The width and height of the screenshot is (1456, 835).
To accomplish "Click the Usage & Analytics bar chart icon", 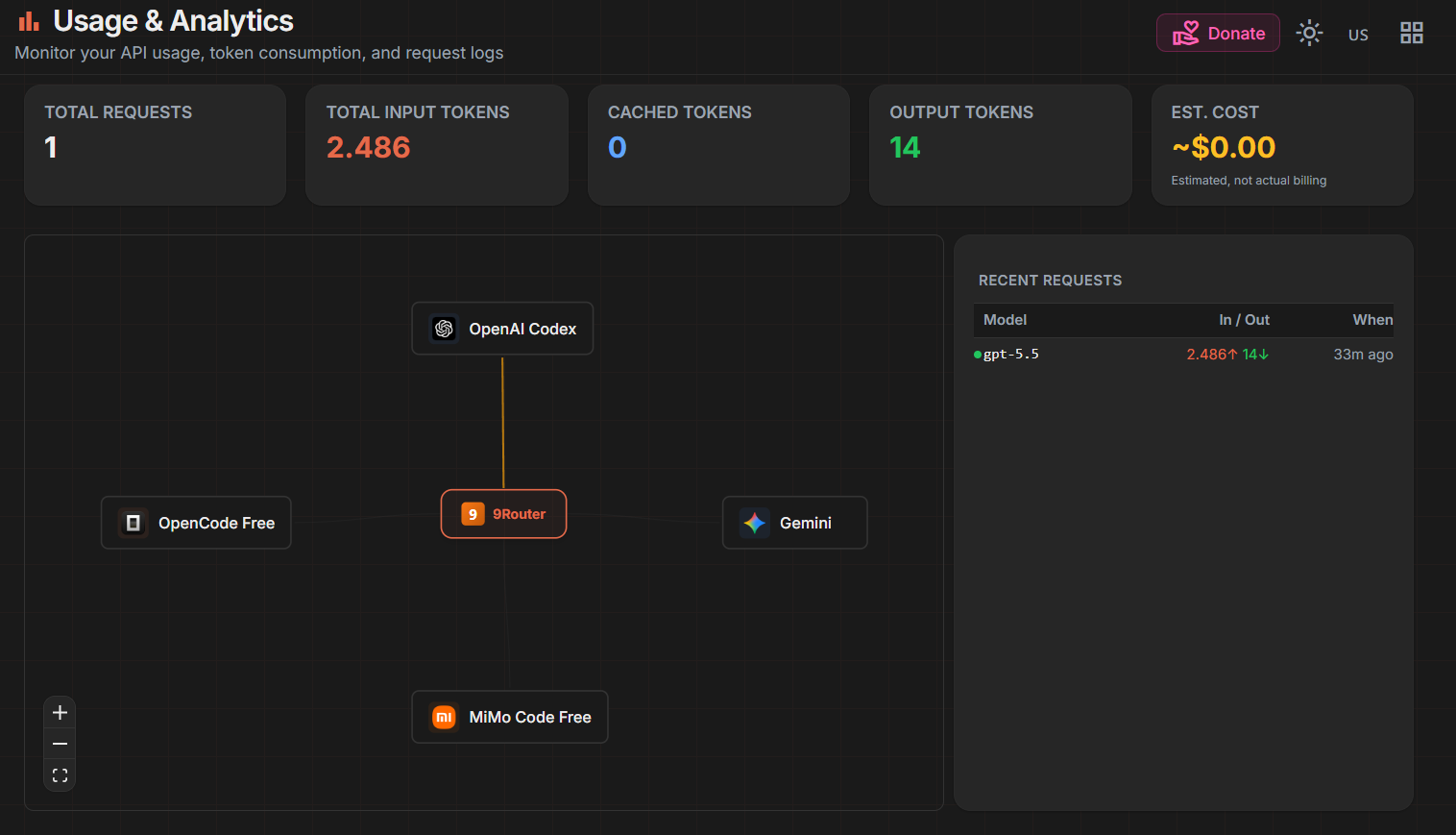I will 29,21.
